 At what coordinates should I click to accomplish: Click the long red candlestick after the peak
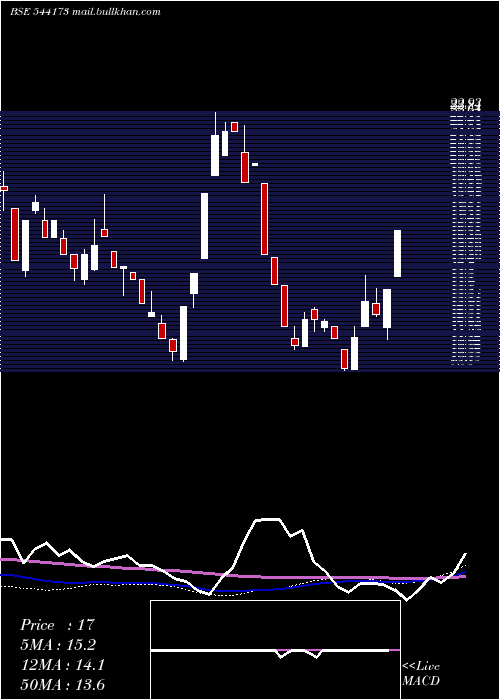264,219
